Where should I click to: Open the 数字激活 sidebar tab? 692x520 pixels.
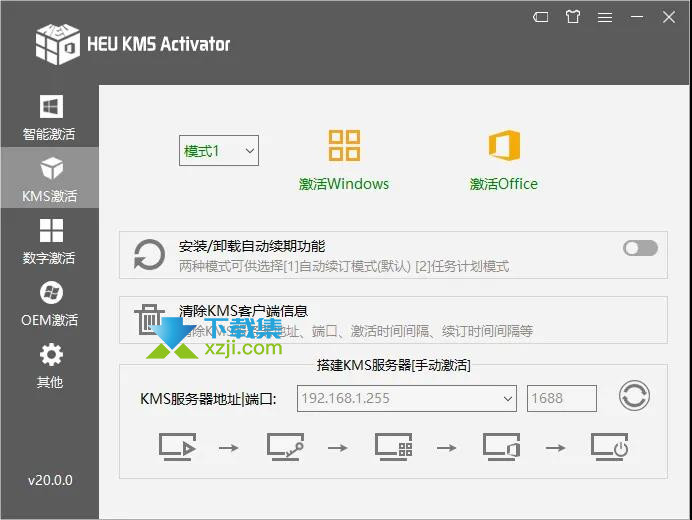coord(49,240)
